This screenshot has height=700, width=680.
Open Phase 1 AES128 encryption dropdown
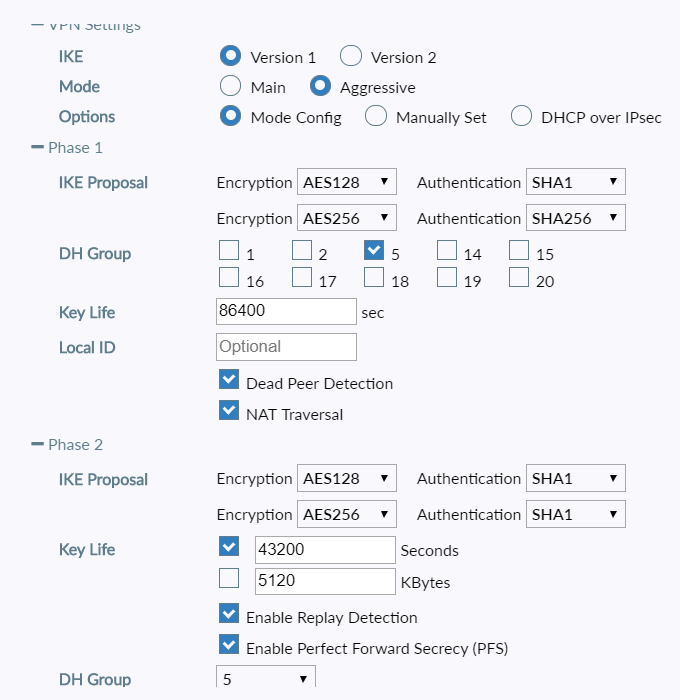tap(347, 182)
